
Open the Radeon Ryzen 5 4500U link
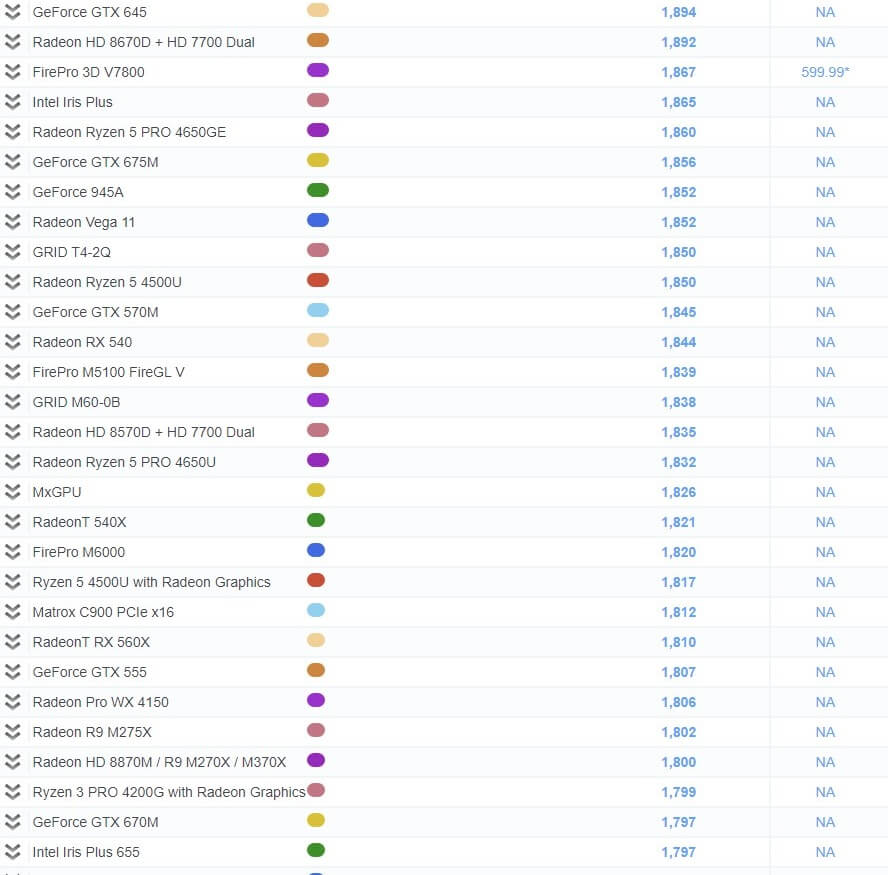coord(107,282)
